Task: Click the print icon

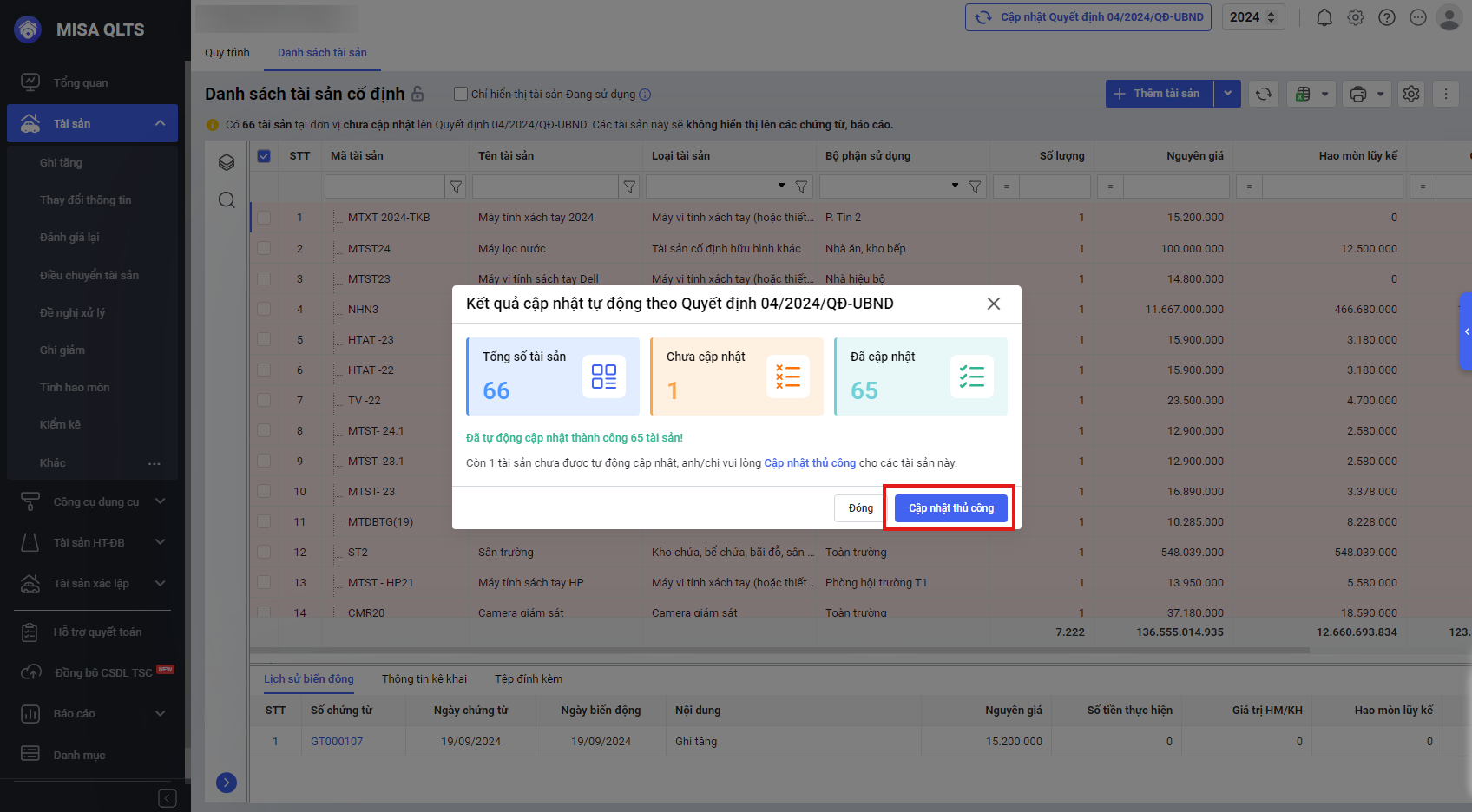Action: pos(1358,94)
